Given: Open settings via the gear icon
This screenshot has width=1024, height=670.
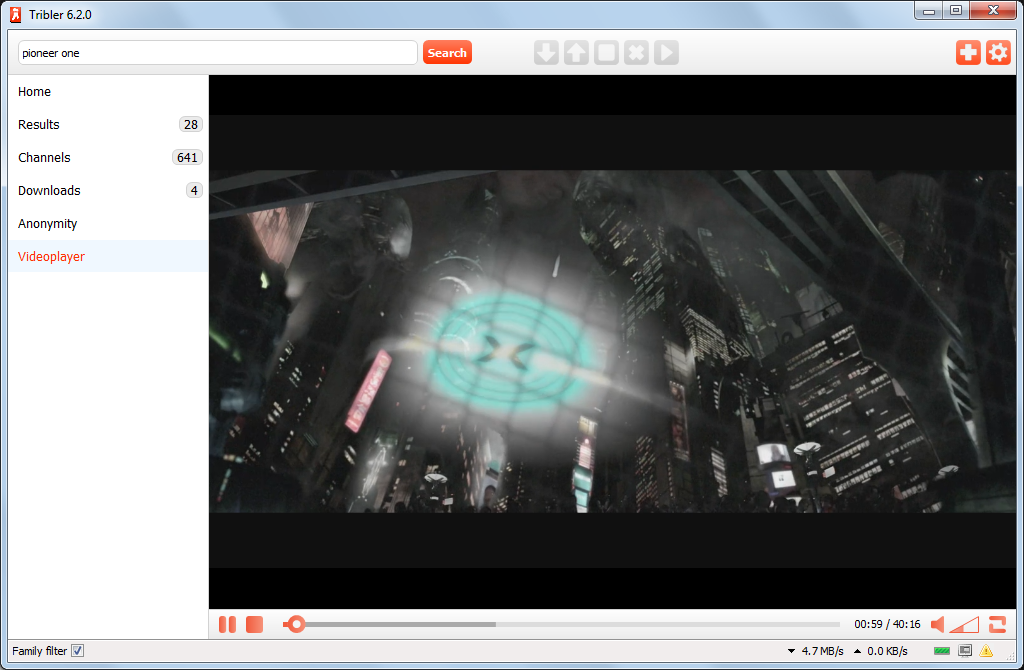Looking at the screenshot, I should click(998, 53).
